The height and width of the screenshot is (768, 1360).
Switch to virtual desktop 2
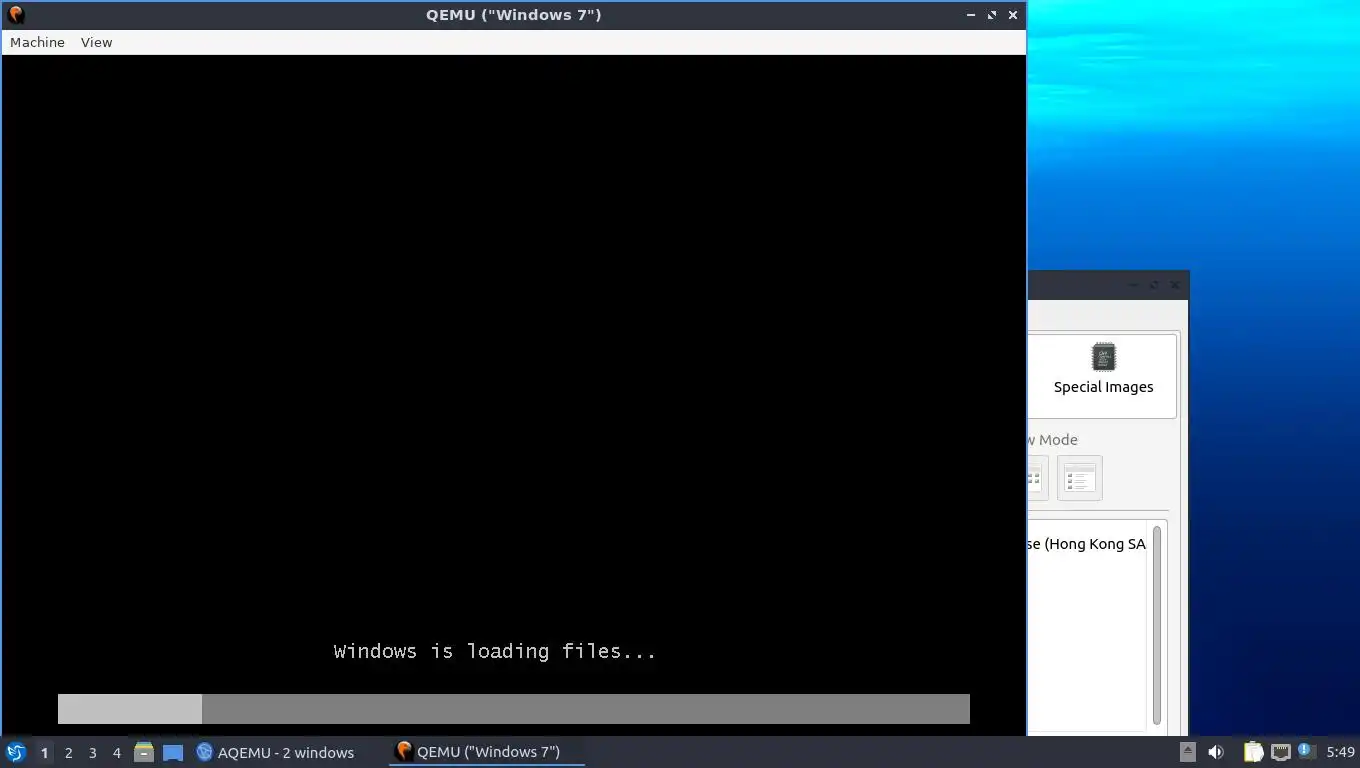pos(68,752)
